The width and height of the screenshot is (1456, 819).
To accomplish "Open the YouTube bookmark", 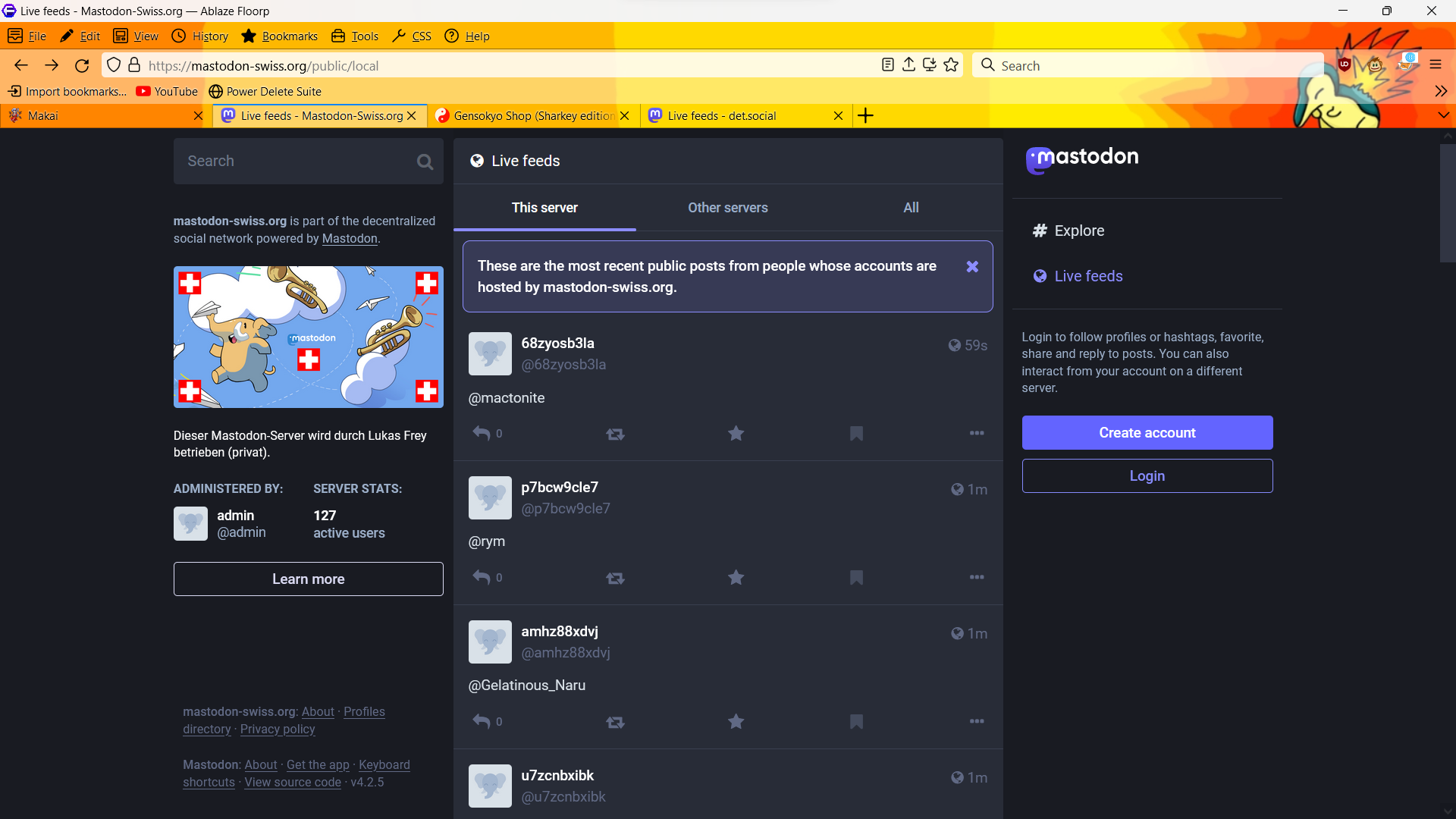I will [x=167, y=91].
